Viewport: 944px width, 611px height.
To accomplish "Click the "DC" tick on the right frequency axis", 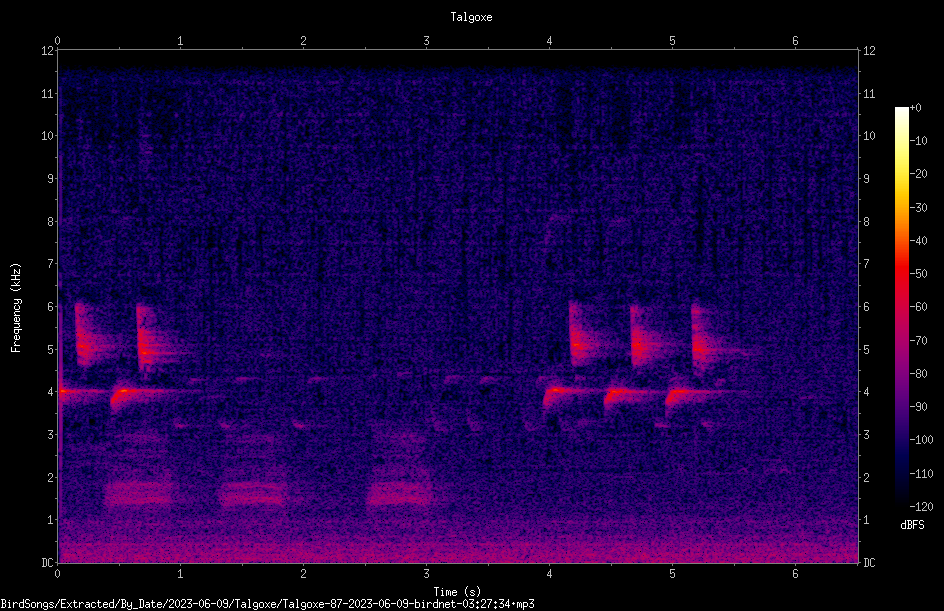I will click(x=869, y=563).
